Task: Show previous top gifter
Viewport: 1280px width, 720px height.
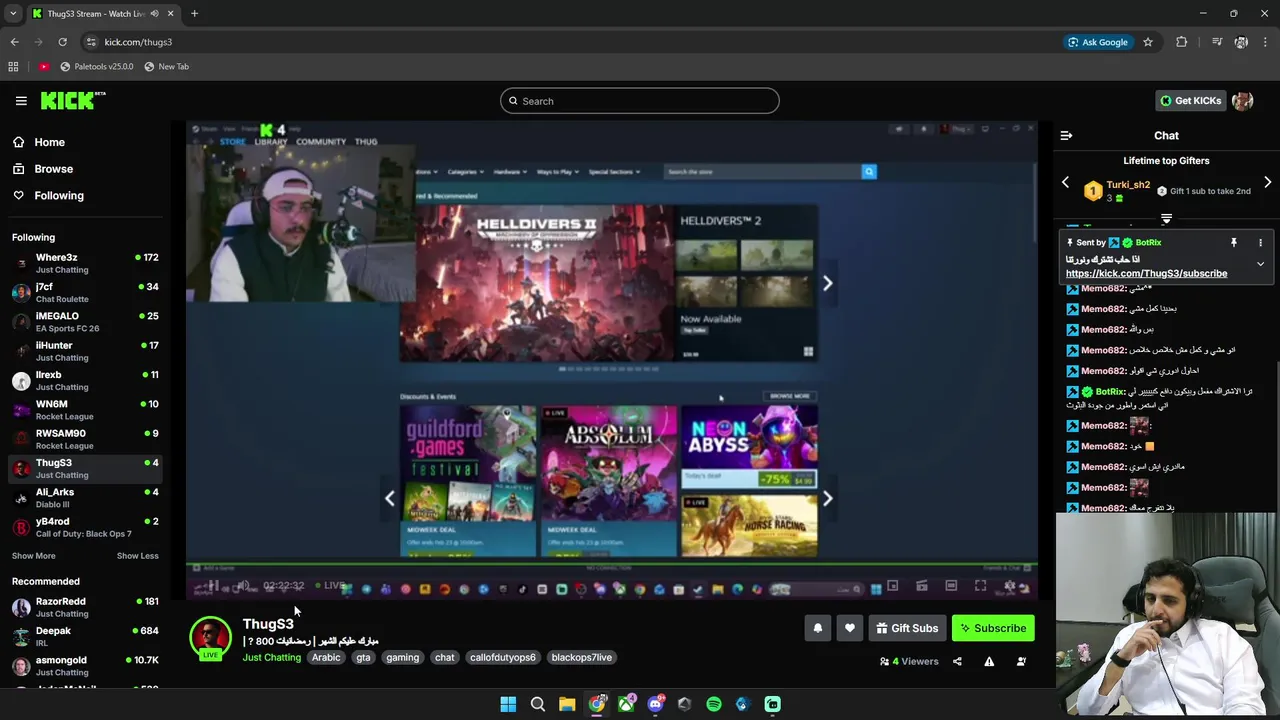Action: (x=1065, y=183)
